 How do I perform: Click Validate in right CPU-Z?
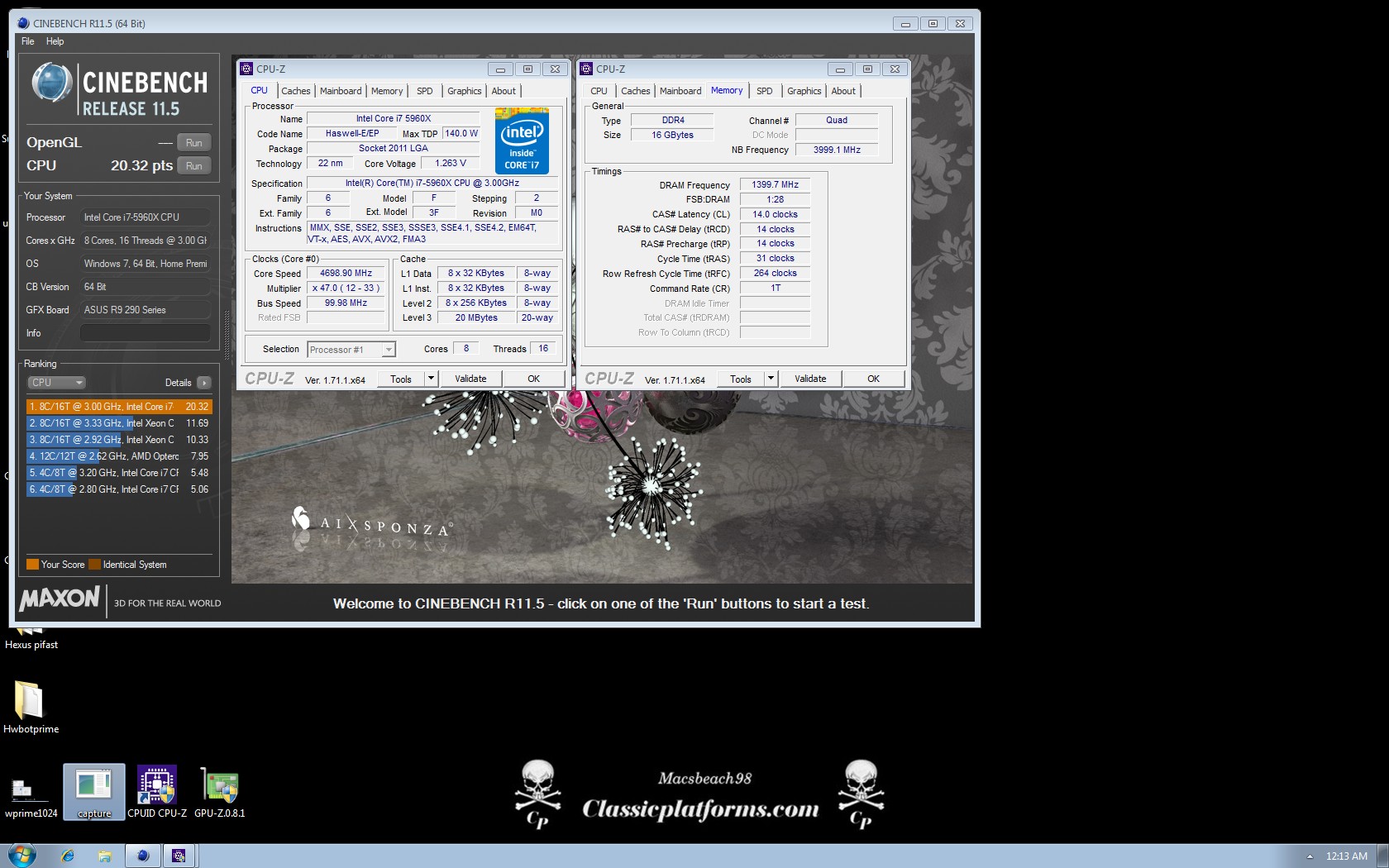click(810, 379)
